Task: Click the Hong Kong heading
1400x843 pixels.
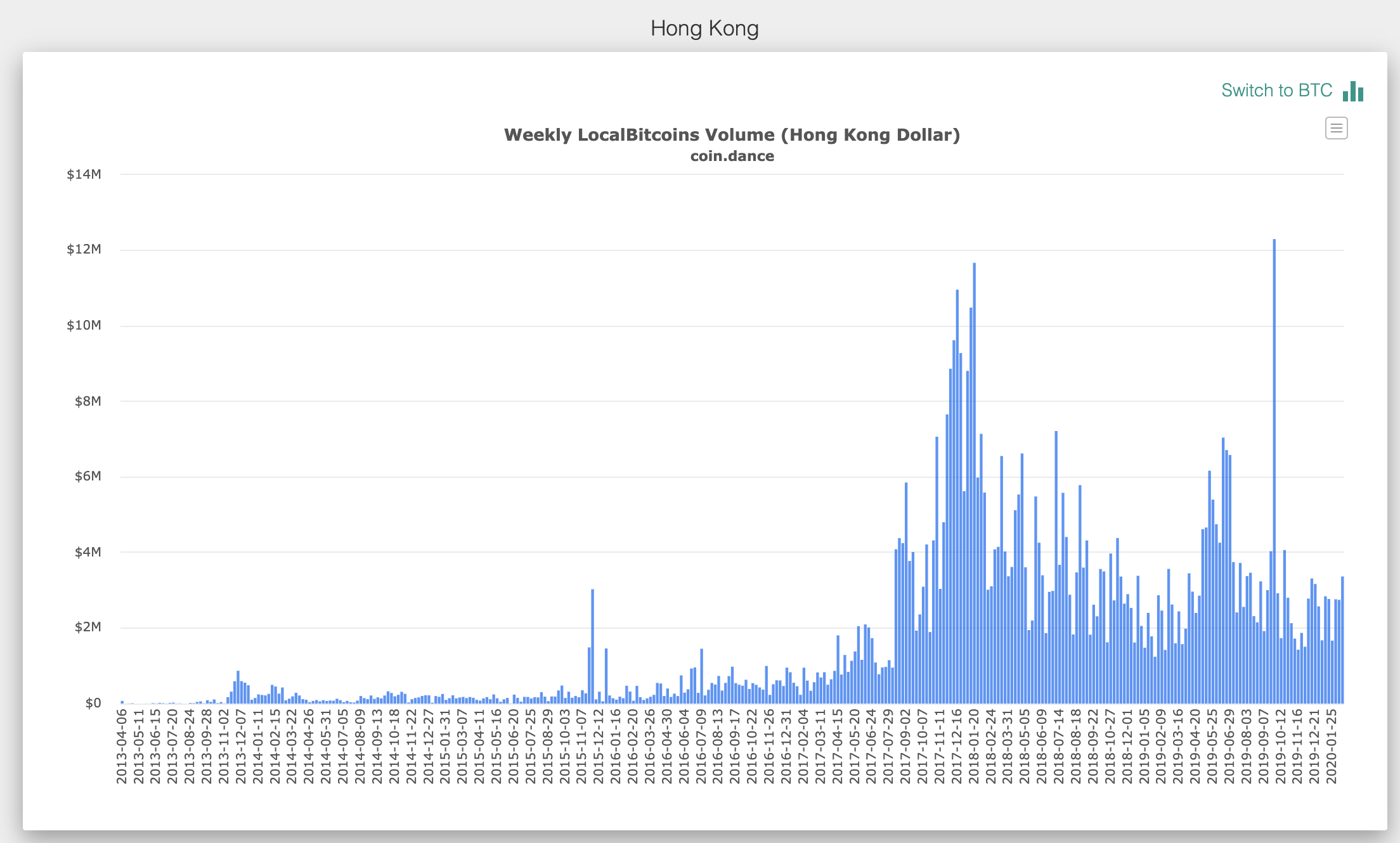Action: pyautogui.click(x=704, y=29)
